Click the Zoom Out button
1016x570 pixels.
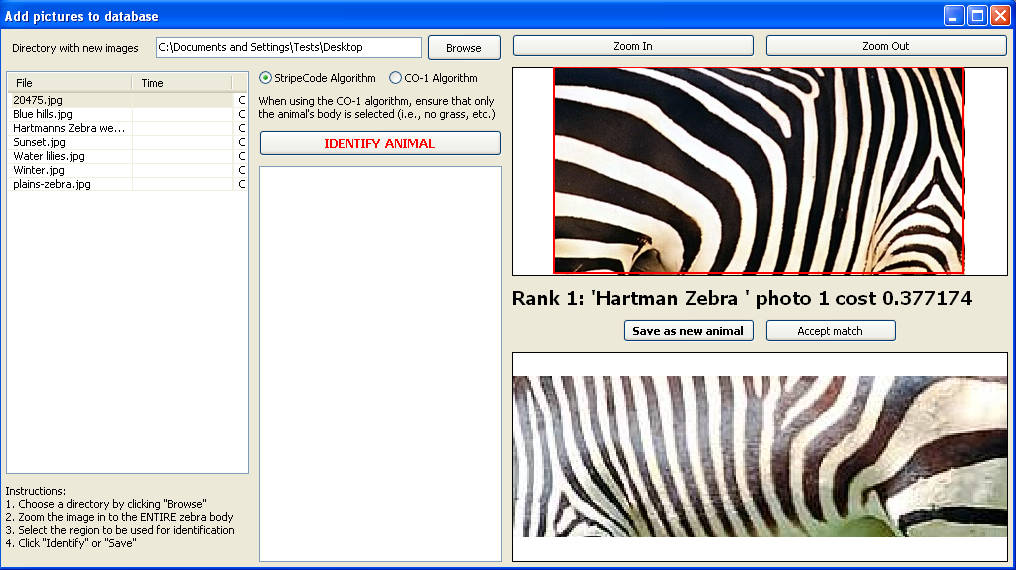click(886, 46)
